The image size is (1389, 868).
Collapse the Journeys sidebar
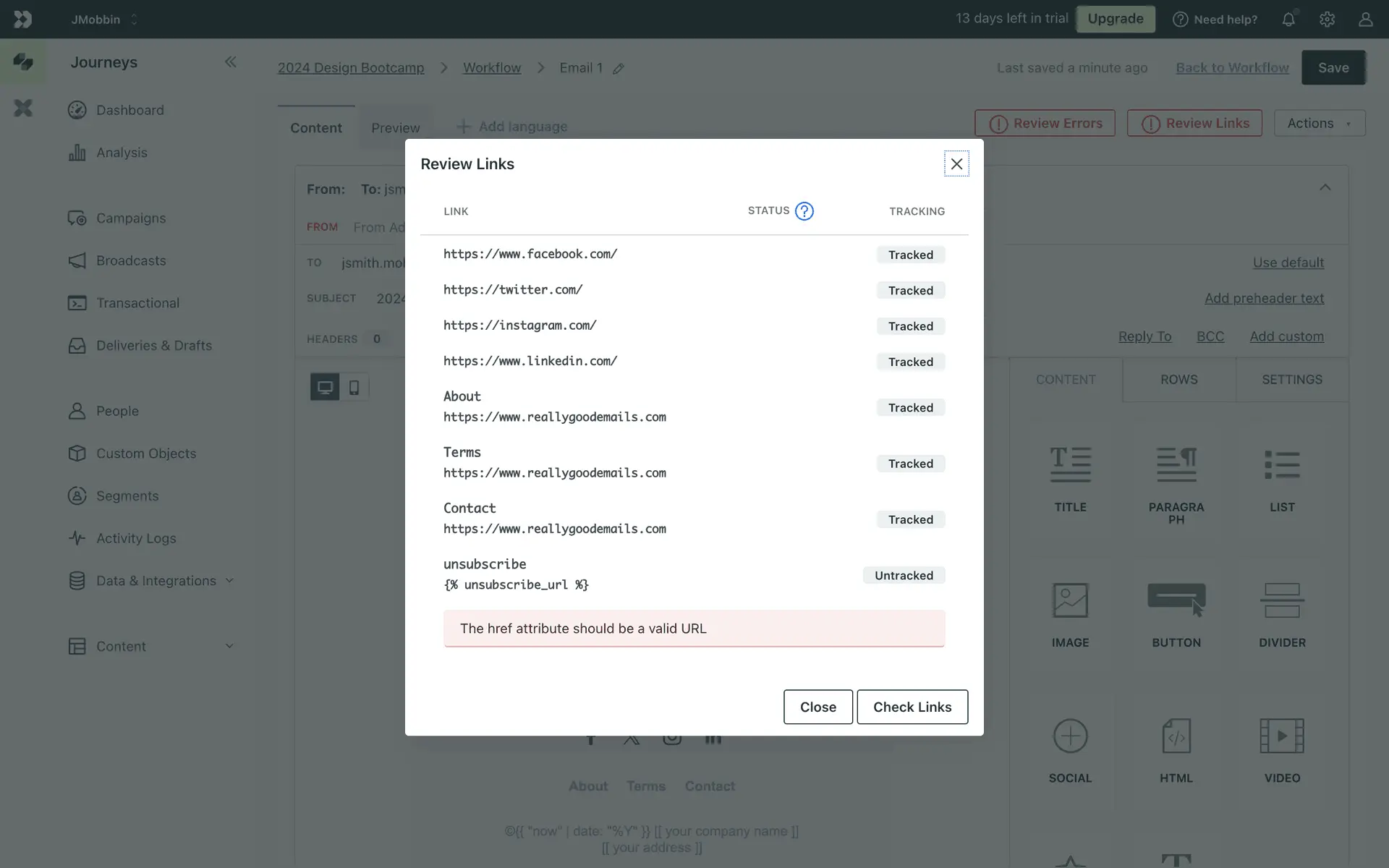coord(230,62)
